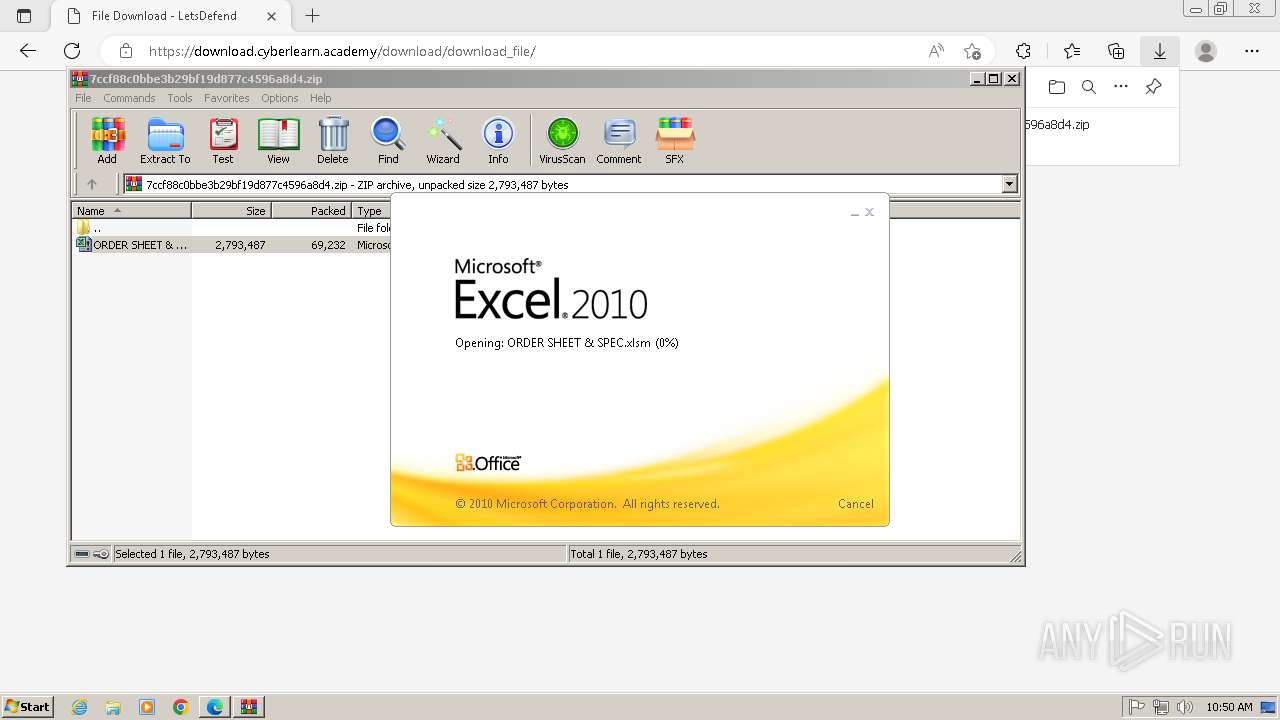
Task: Sort by the Name column header
Action: pos(131,210)
